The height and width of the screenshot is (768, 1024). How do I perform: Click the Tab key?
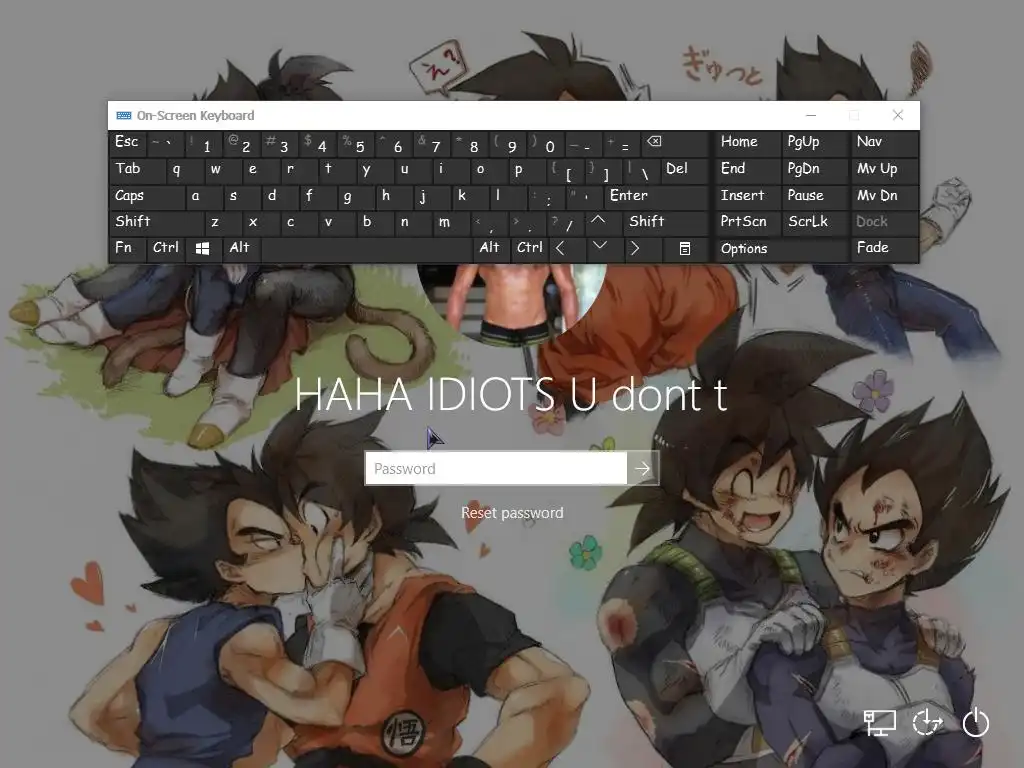pyautogui.click(x=136, y=170)
